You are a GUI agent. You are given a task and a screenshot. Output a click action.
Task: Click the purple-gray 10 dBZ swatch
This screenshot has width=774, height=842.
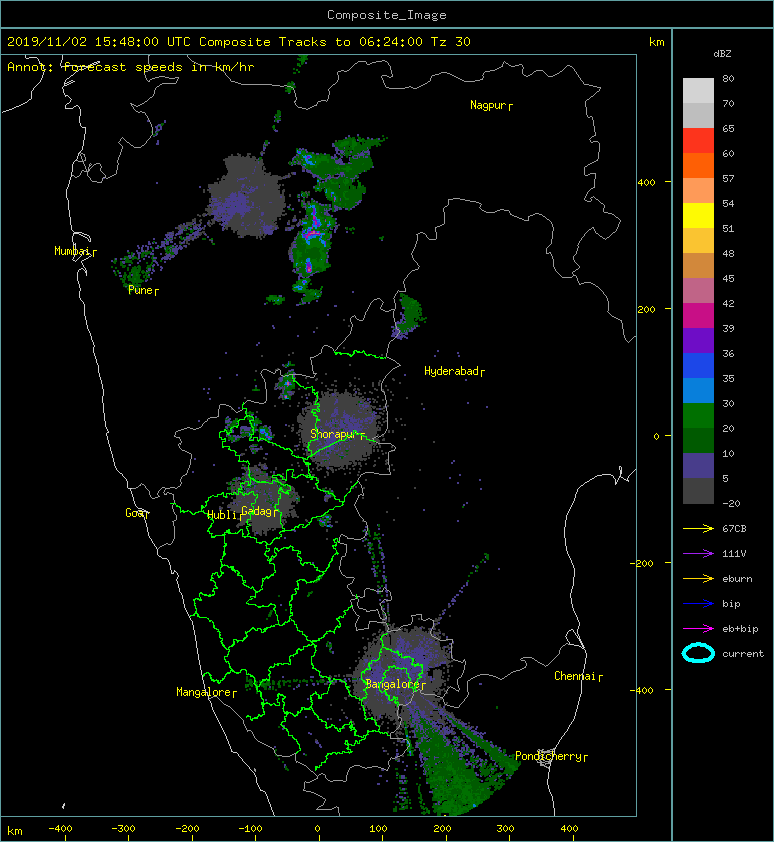click(698, 466)
